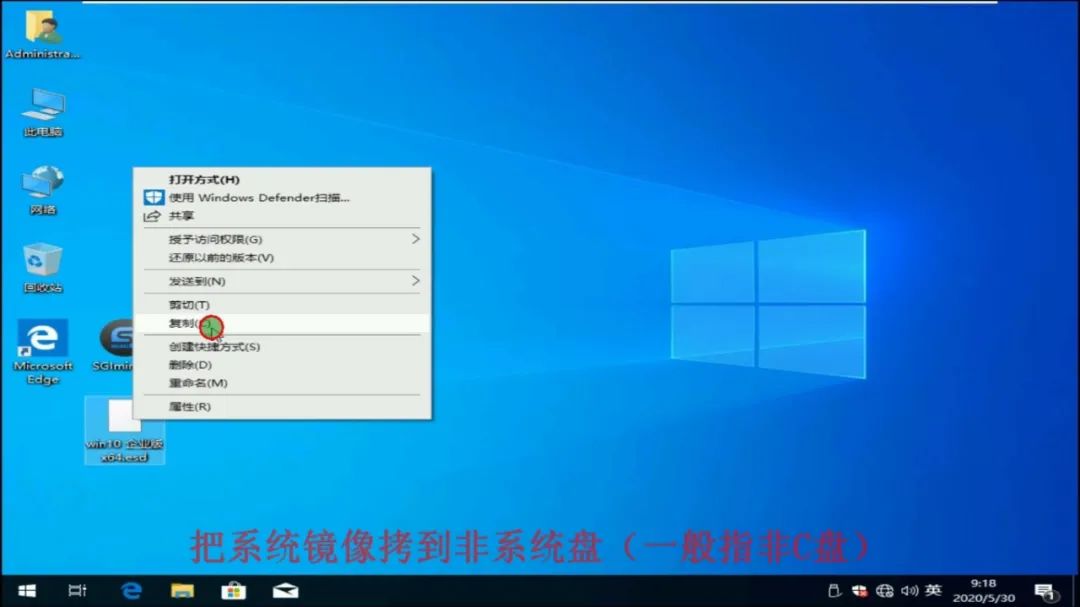Select scan with Windows Defender option

pyautogui.click(x=282, y=198)
